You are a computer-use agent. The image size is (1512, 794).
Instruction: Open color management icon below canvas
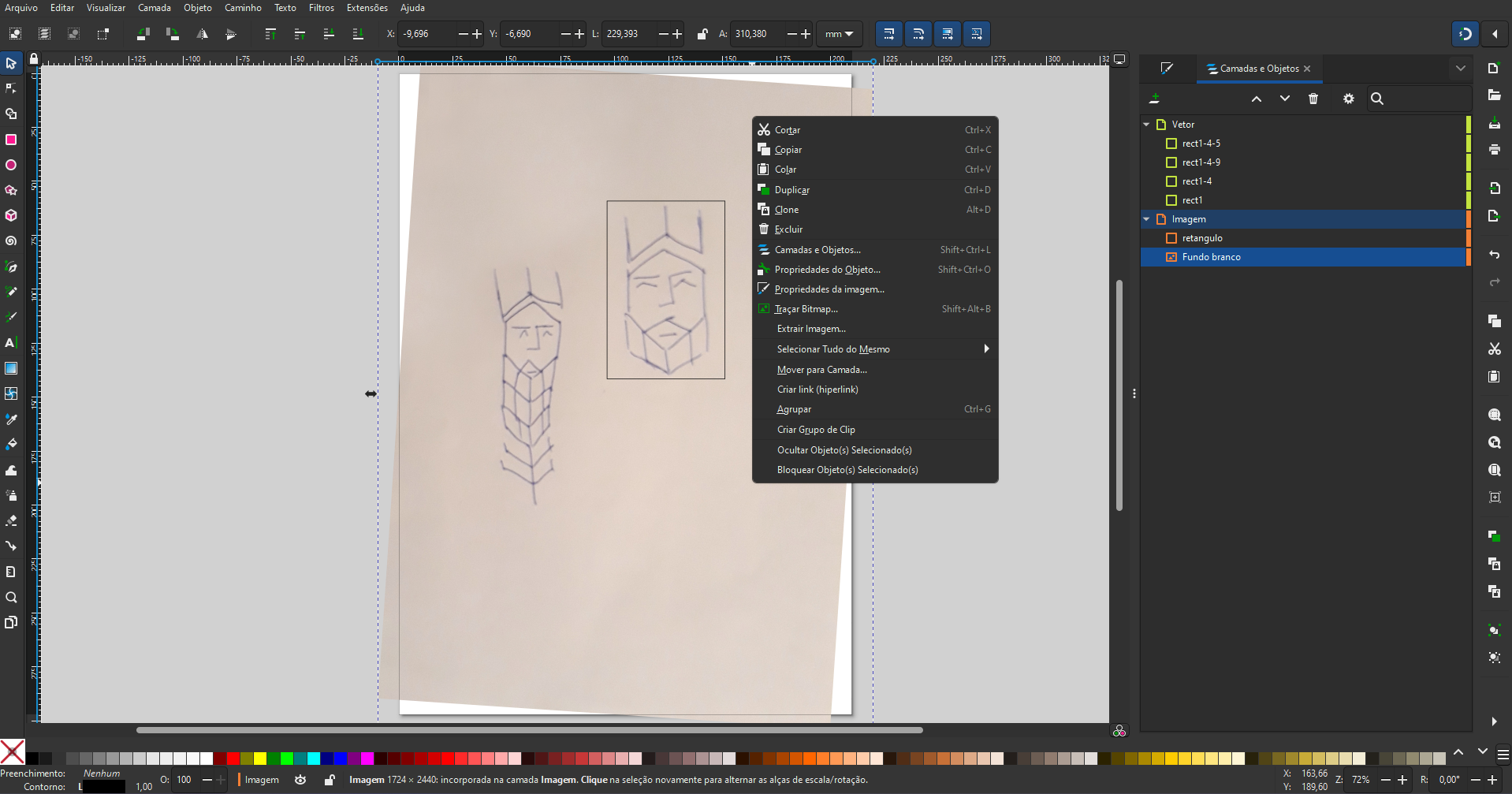(x=1119, y=731)
